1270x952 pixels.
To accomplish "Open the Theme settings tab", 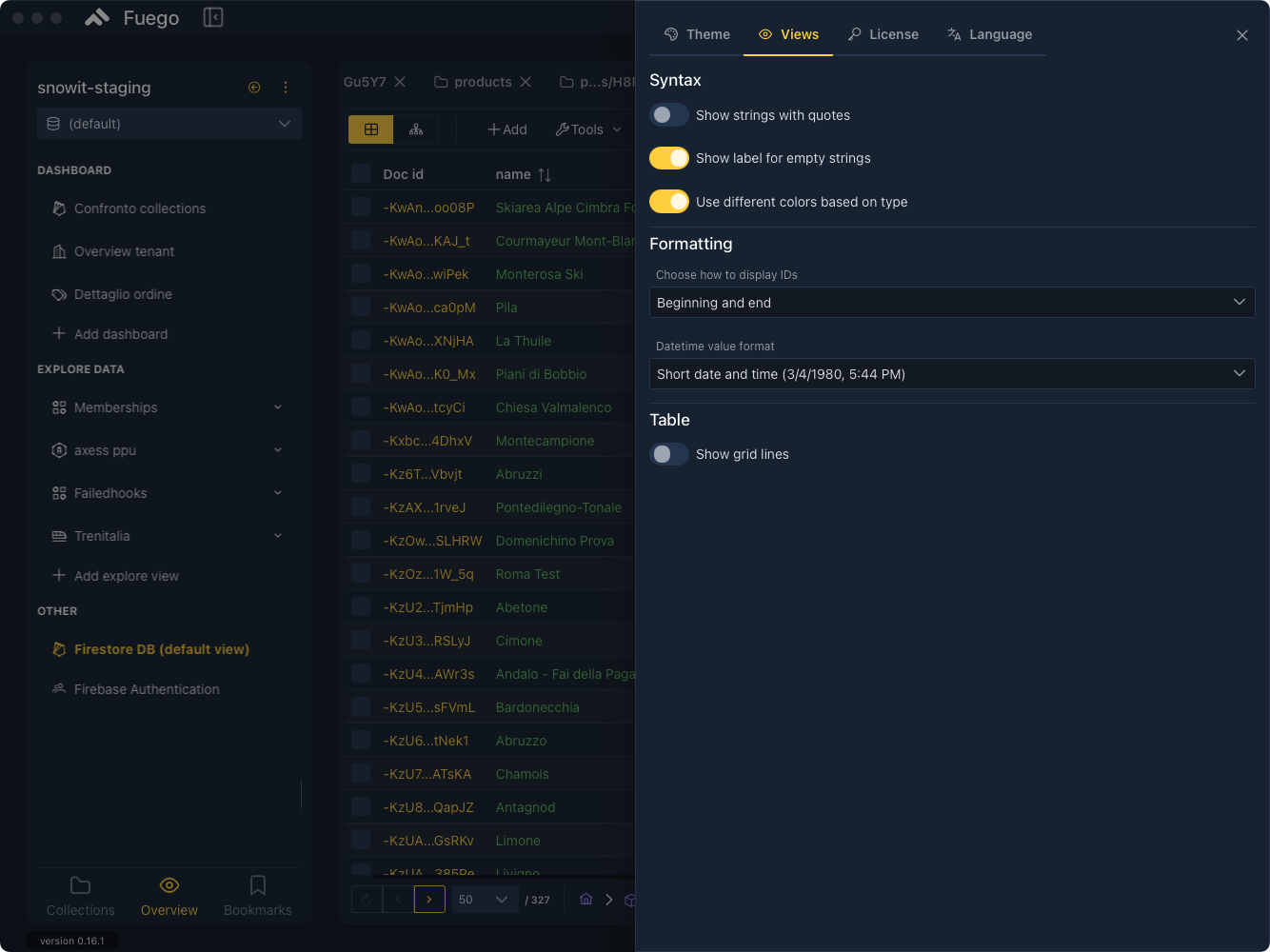I will pos(698,34).
